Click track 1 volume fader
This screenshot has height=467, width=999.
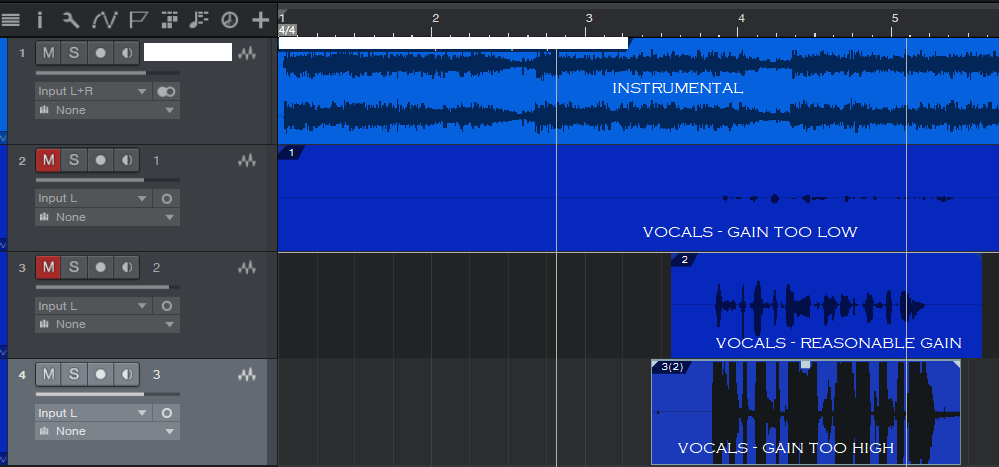point(107,73)
